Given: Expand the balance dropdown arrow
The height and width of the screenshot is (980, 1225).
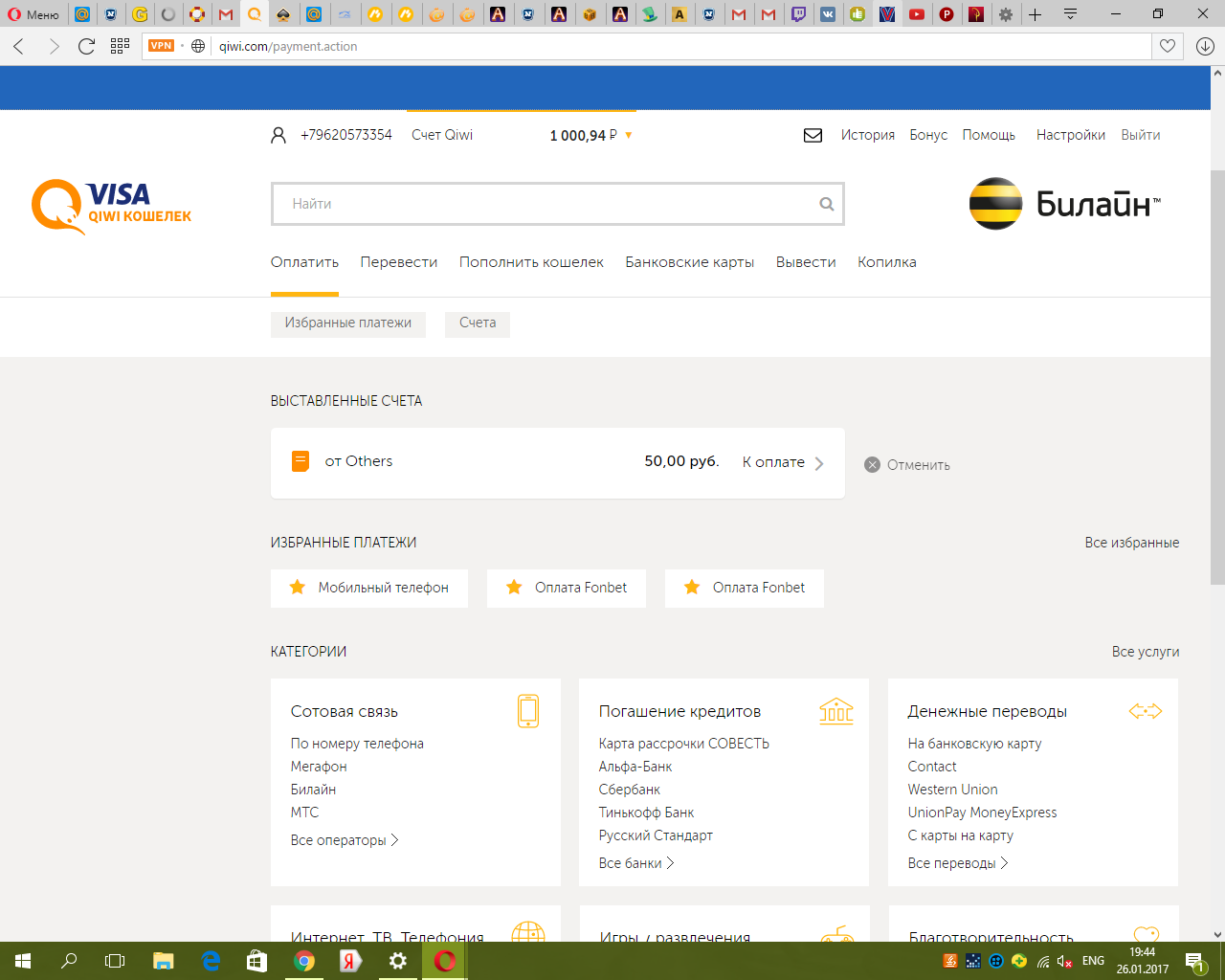Looking at the screenshot, I should pos(629,136).
